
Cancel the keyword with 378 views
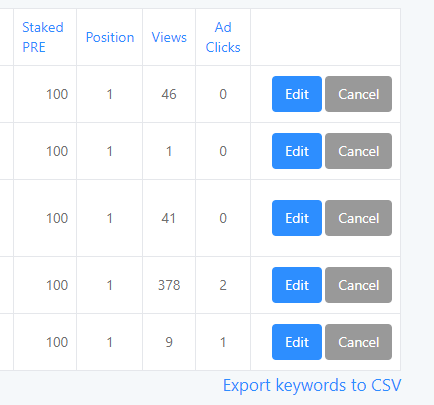[x=359, y=285]
